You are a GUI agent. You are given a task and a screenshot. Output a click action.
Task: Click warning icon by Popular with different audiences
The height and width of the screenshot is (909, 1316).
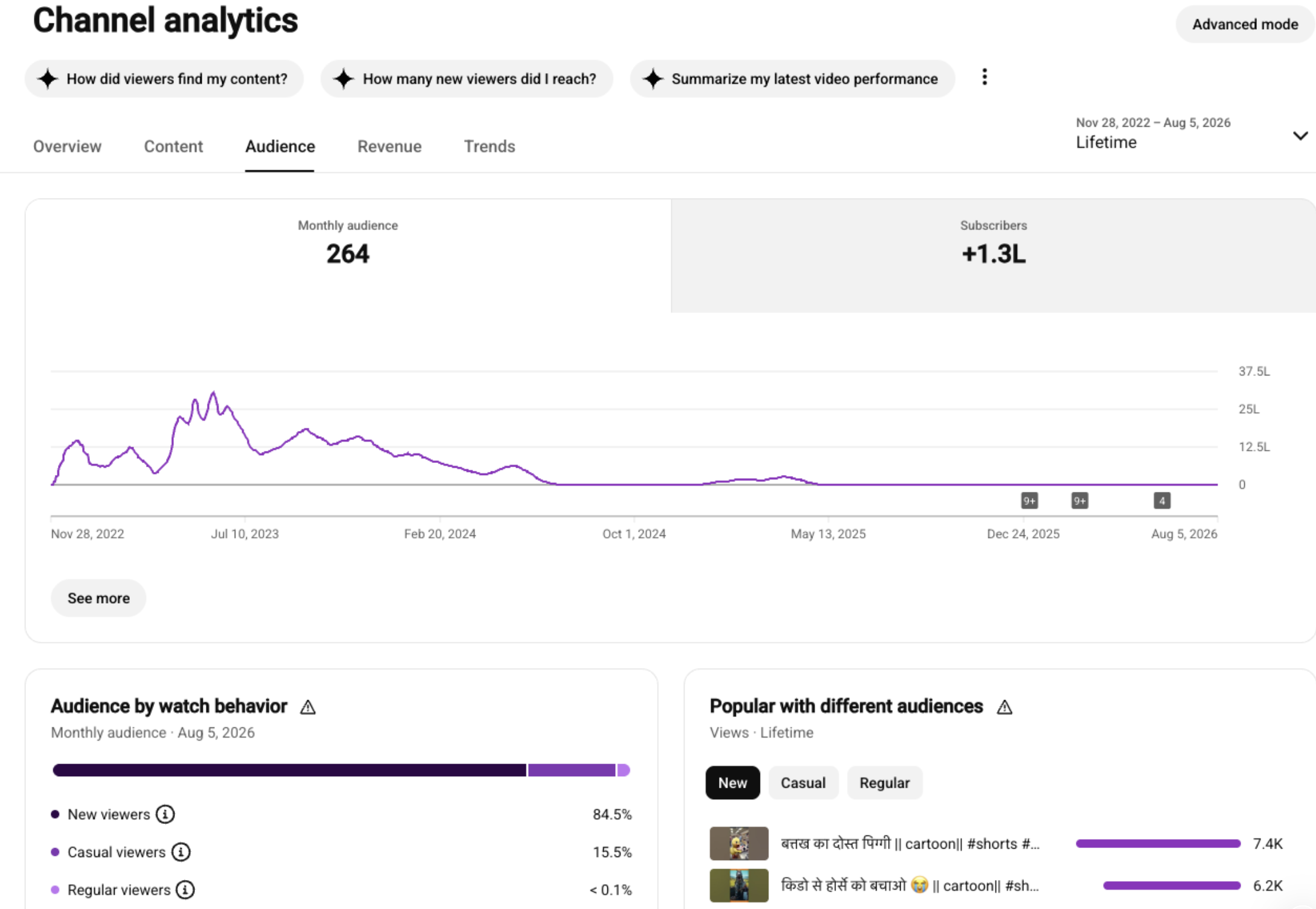tap(1005, 707)
